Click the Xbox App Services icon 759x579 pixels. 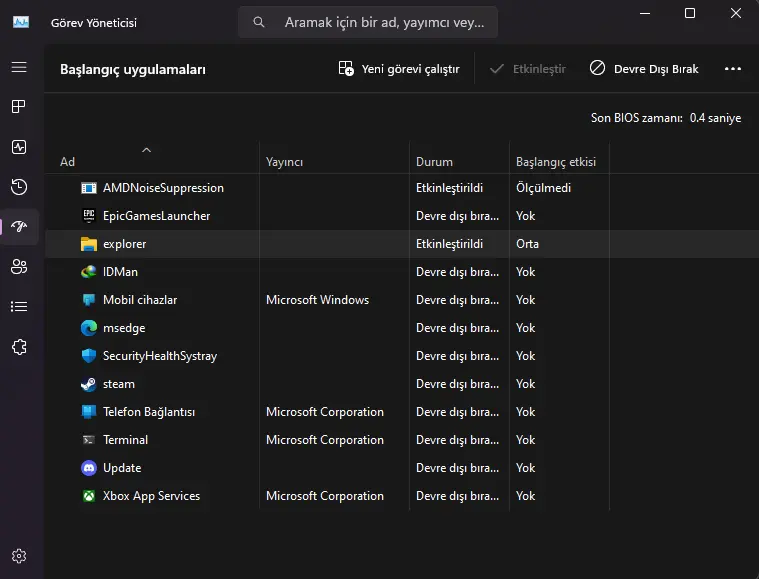[x=89, y=496]
